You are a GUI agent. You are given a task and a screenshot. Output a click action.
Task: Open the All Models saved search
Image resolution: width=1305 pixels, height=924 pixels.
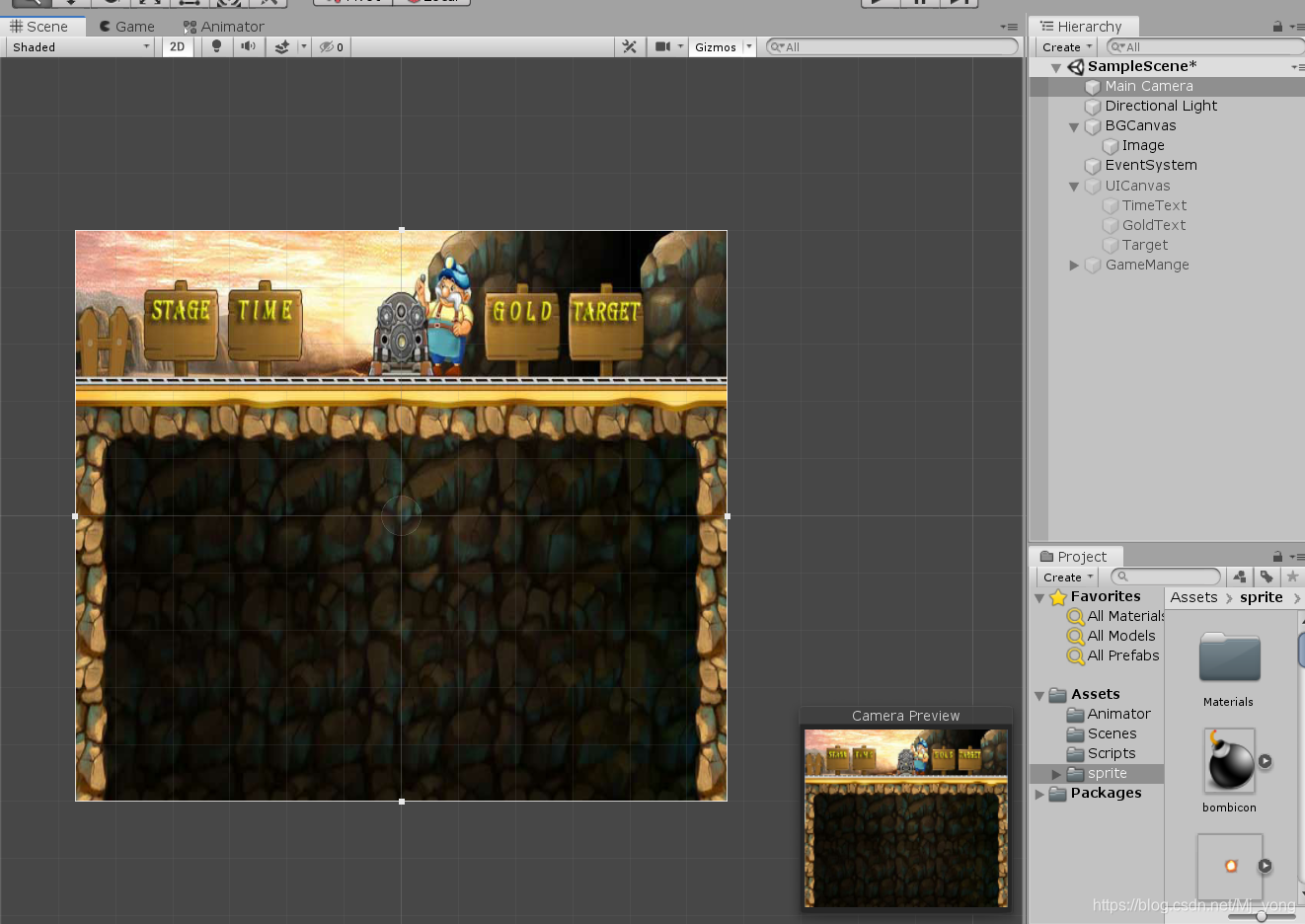[1112, 637]
